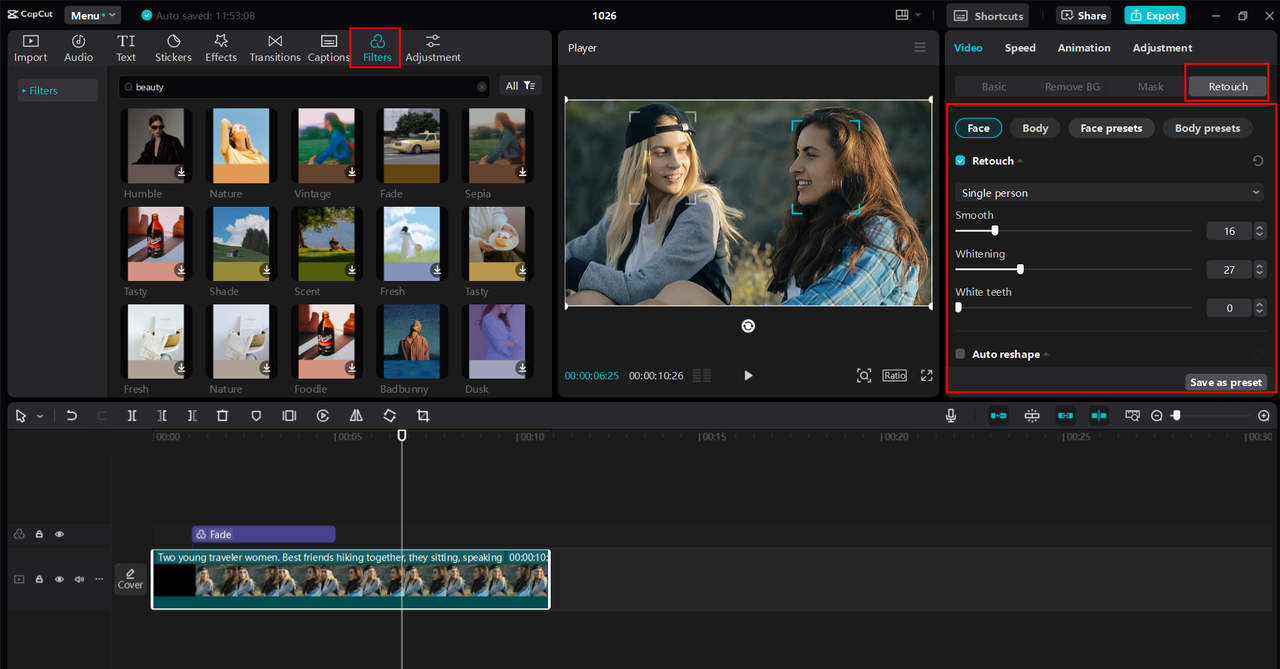This screenshot has height=669, width=1280.
Task: Rotate the selected clip
Action: pos(389,415)
